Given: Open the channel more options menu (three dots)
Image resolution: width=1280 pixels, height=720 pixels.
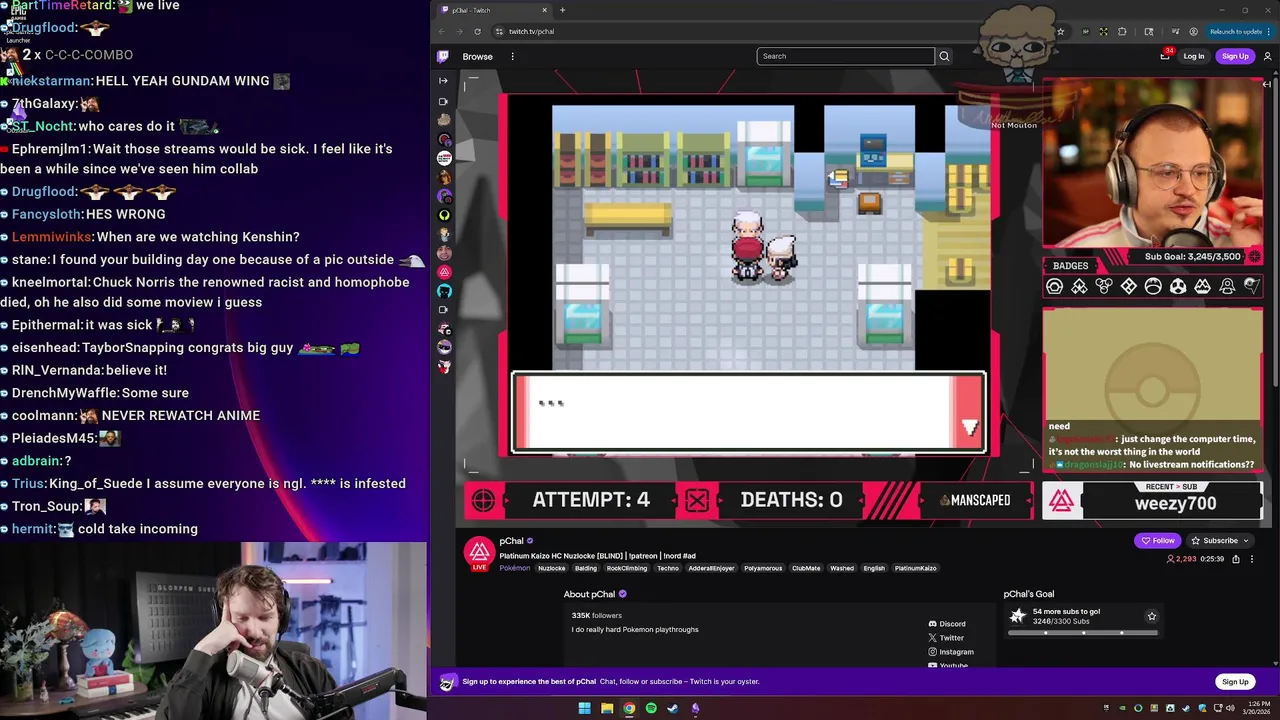Looking at the screenshot, I should tap(1251, 559).
